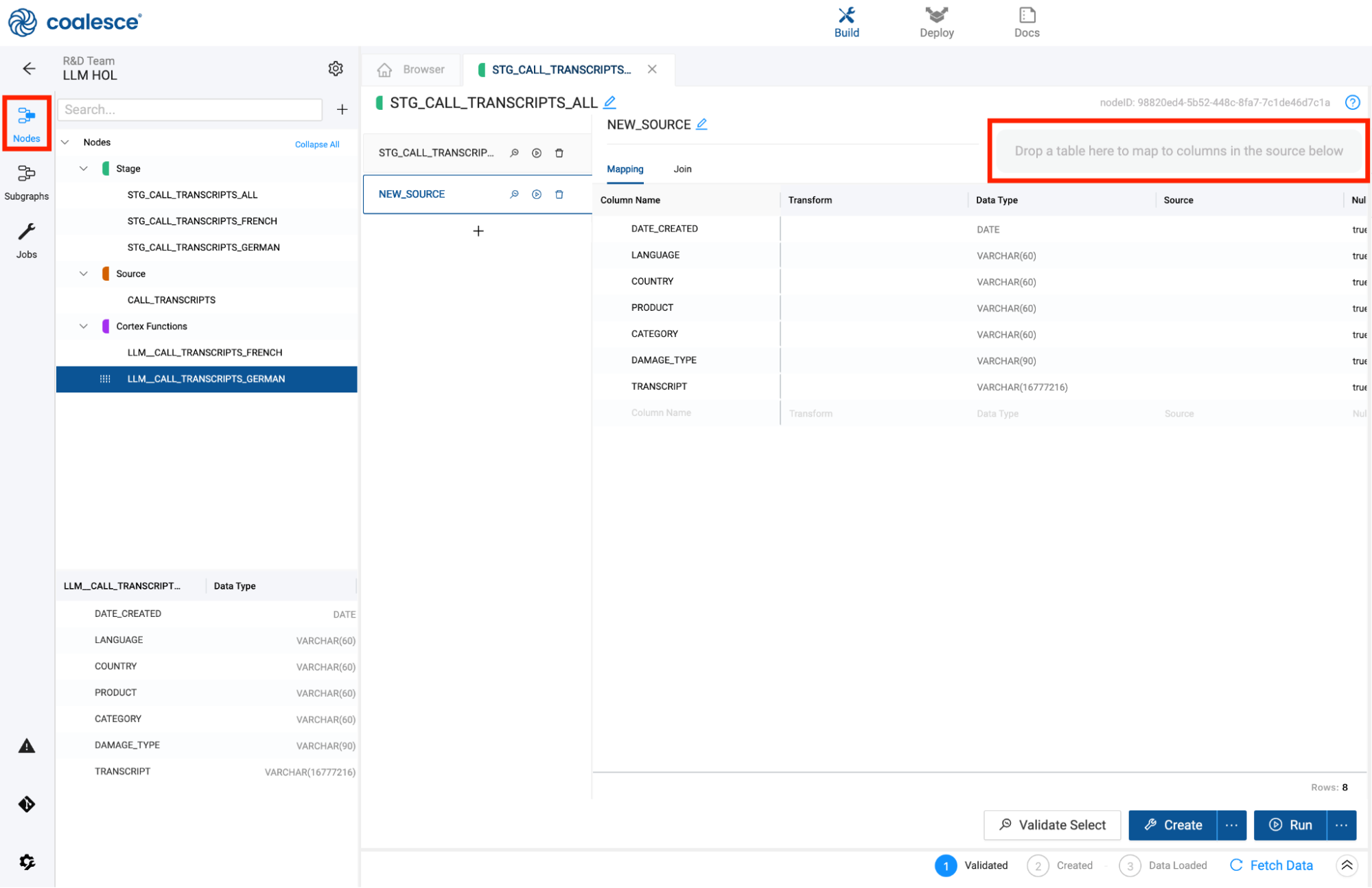Select the CALL_TRANSCRIPTS source node
This screenshot has width=1372, height=888.
pos(171,300)
